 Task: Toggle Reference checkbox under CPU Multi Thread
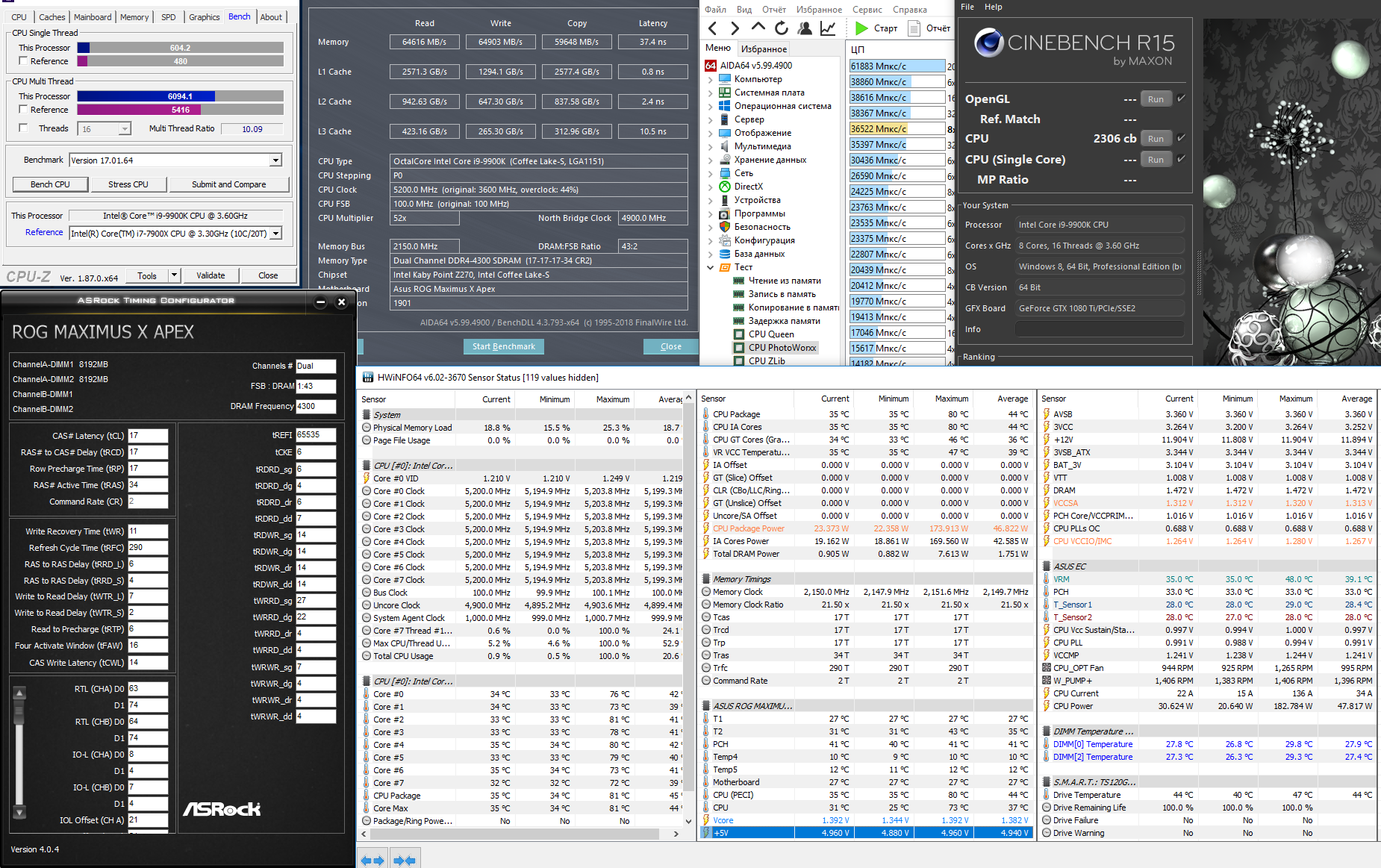coord(23,110)
